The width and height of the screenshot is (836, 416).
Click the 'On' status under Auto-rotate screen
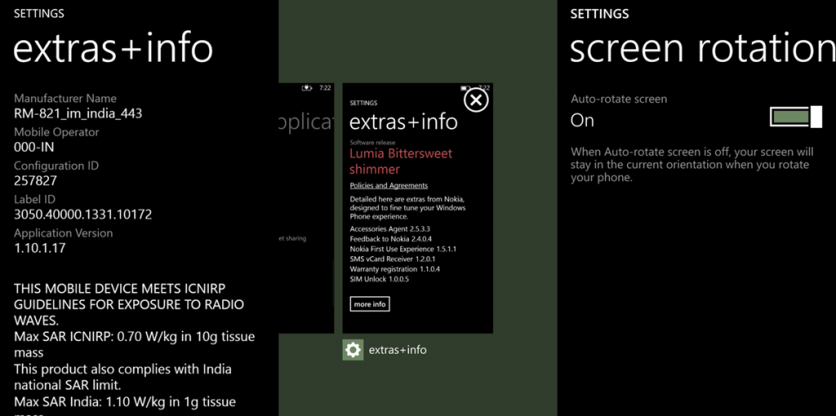pyautogui.click(x=582, y=120)
